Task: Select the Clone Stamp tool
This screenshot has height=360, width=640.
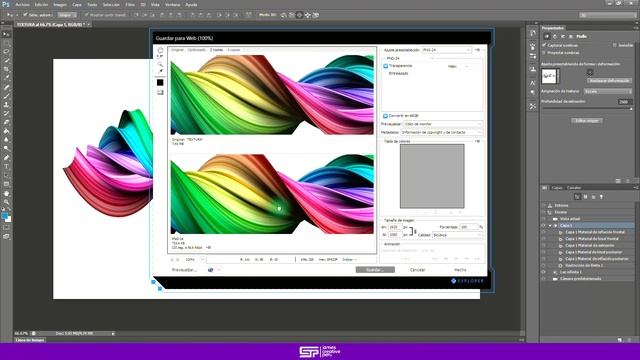Action: tap(6, 105)
